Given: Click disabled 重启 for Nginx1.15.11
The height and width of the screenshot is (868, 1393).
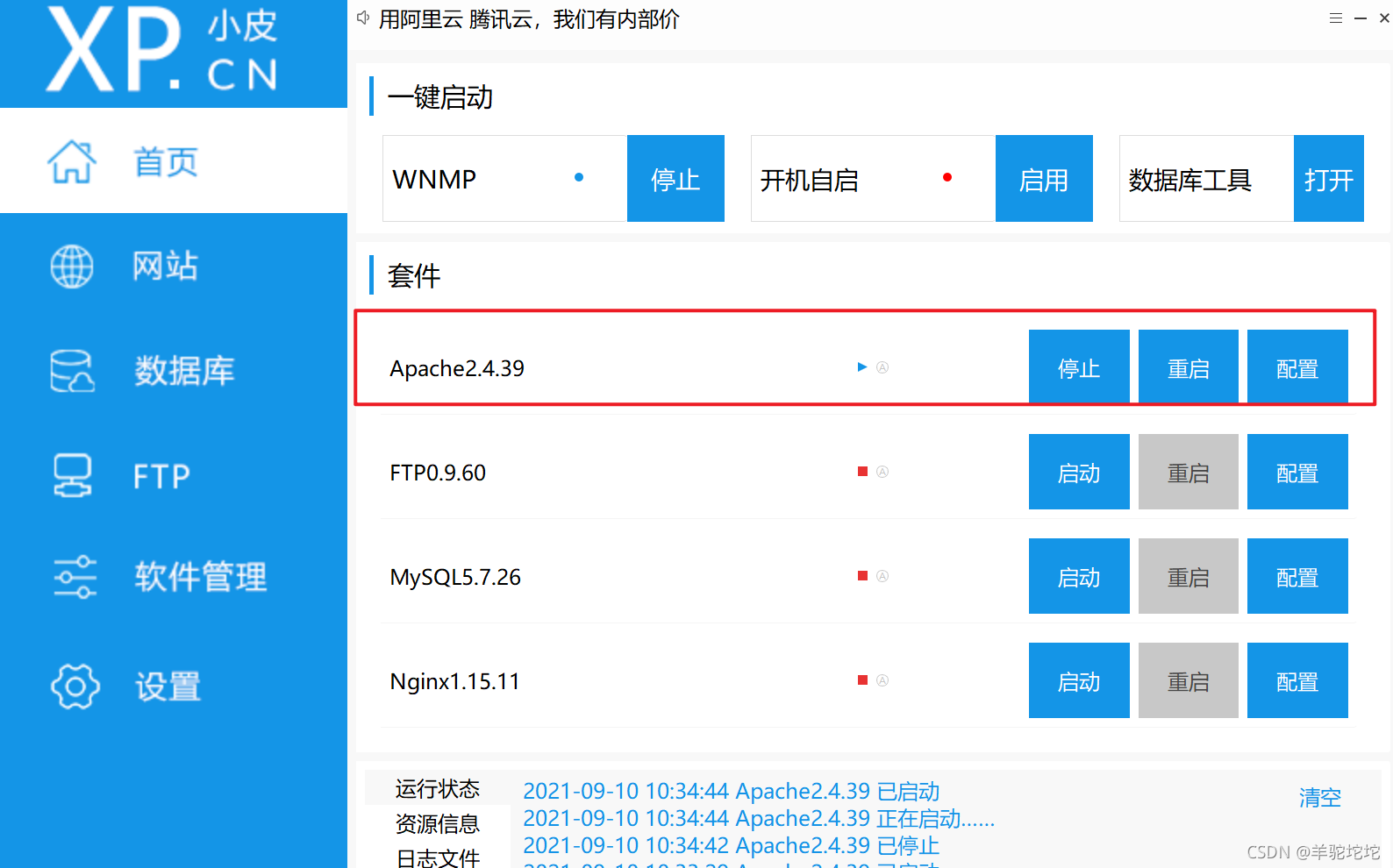Looking at the screenshot, I should [x=1189, y=680].
